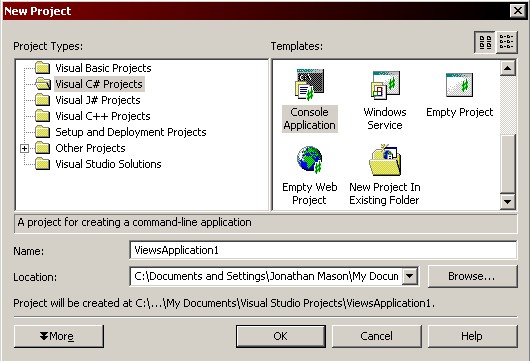The width and height of the screenshot is (530, 361).
Task: Open Help for New Project
Action: click(472, 336)
